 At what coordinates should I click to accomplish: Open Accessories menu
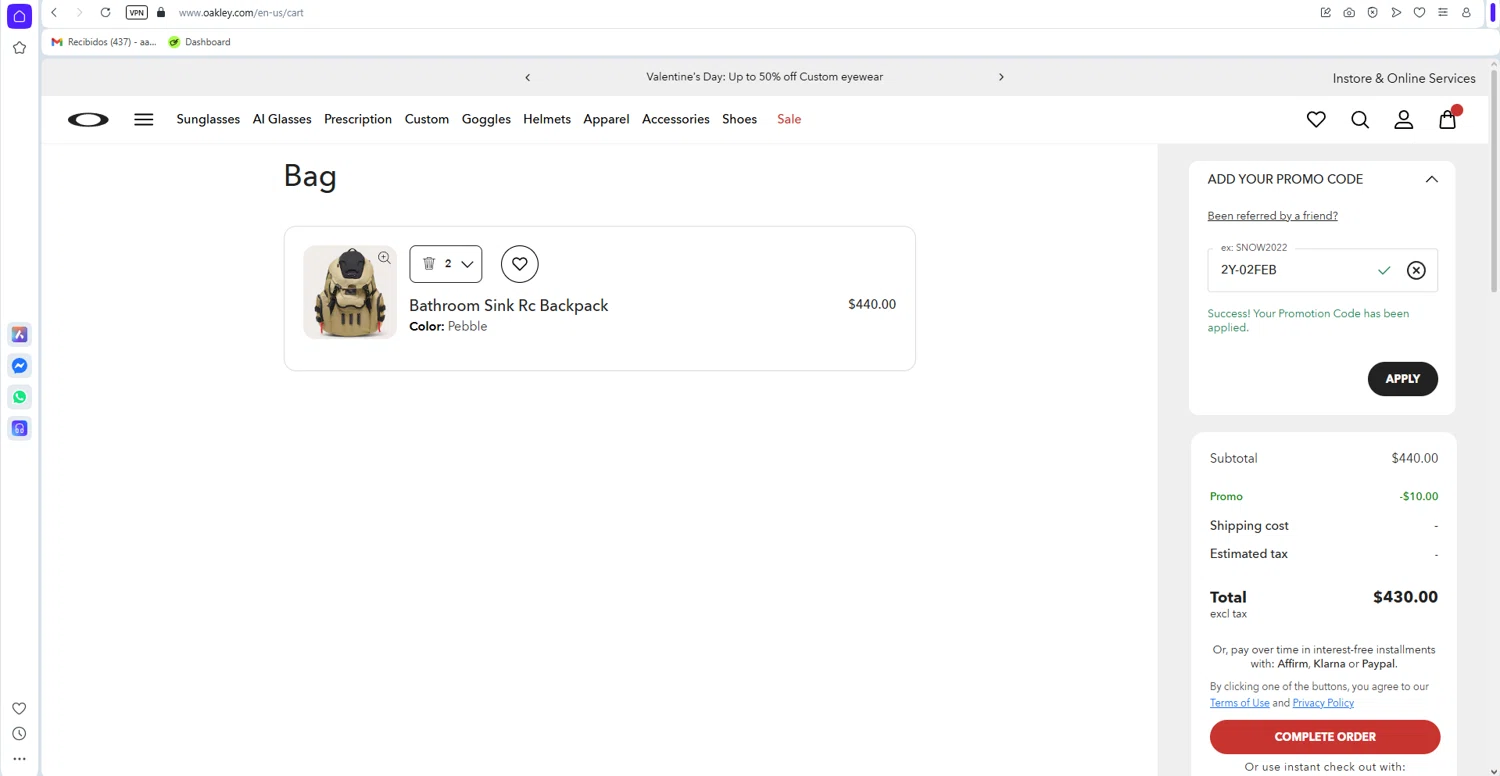[676, 119]
